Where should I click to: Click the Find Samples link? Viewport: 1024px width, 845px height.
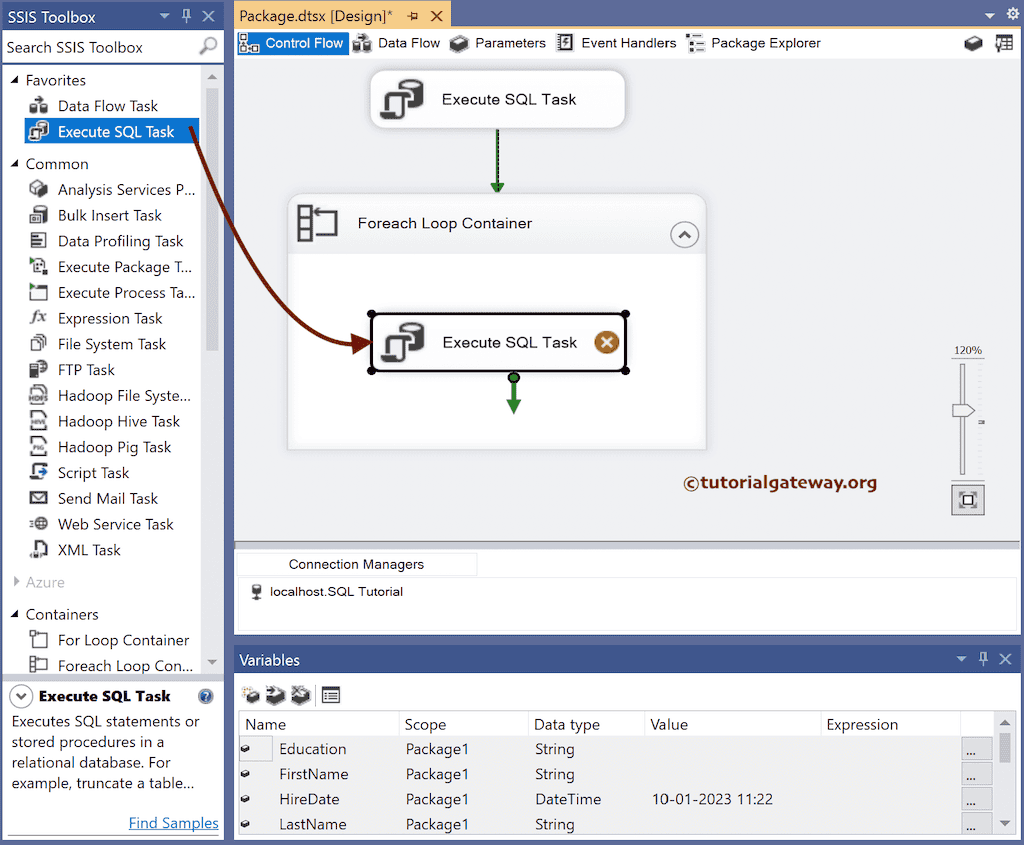point(173,823)
